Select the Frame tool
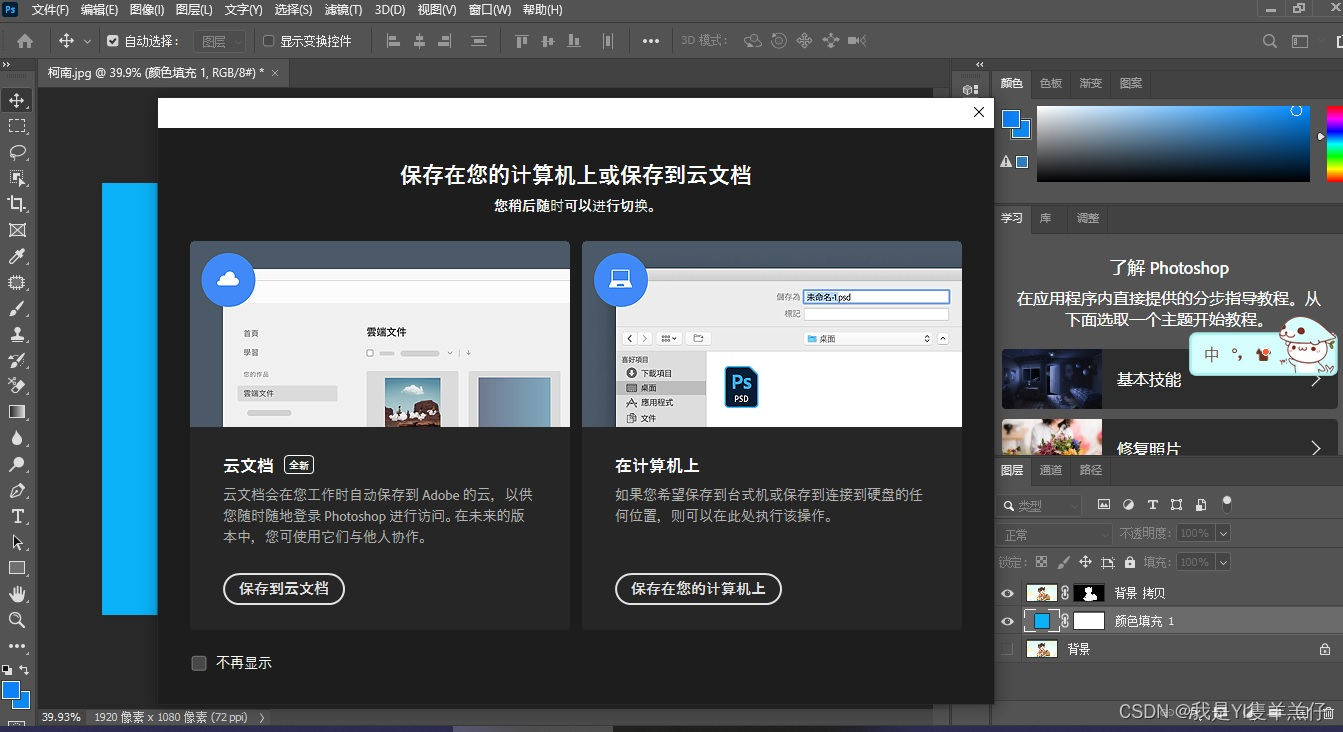Screen dimensions: 1343x732 pos(17,230)
